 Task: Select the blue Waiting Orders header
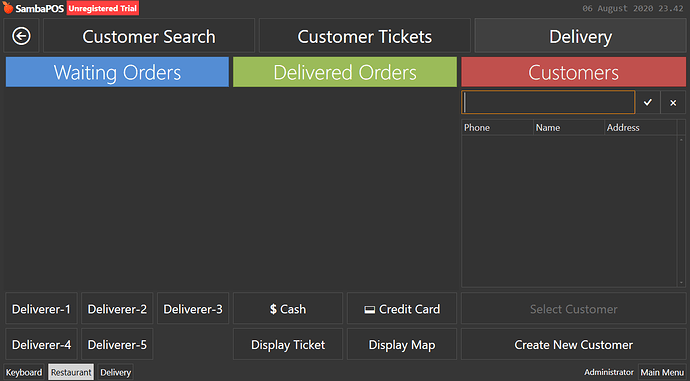click(117, 72)
